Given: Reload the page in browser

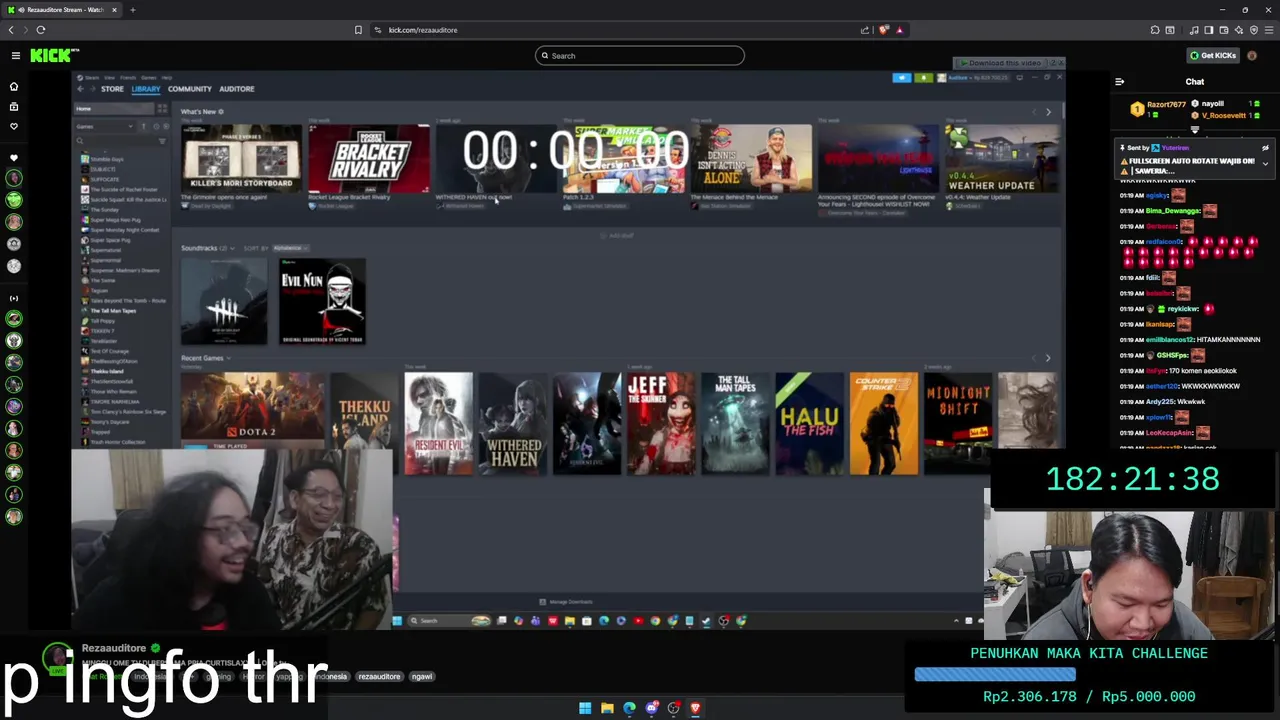Looking at the screenshot, I should pyautogui.click(x=40, y=30).
